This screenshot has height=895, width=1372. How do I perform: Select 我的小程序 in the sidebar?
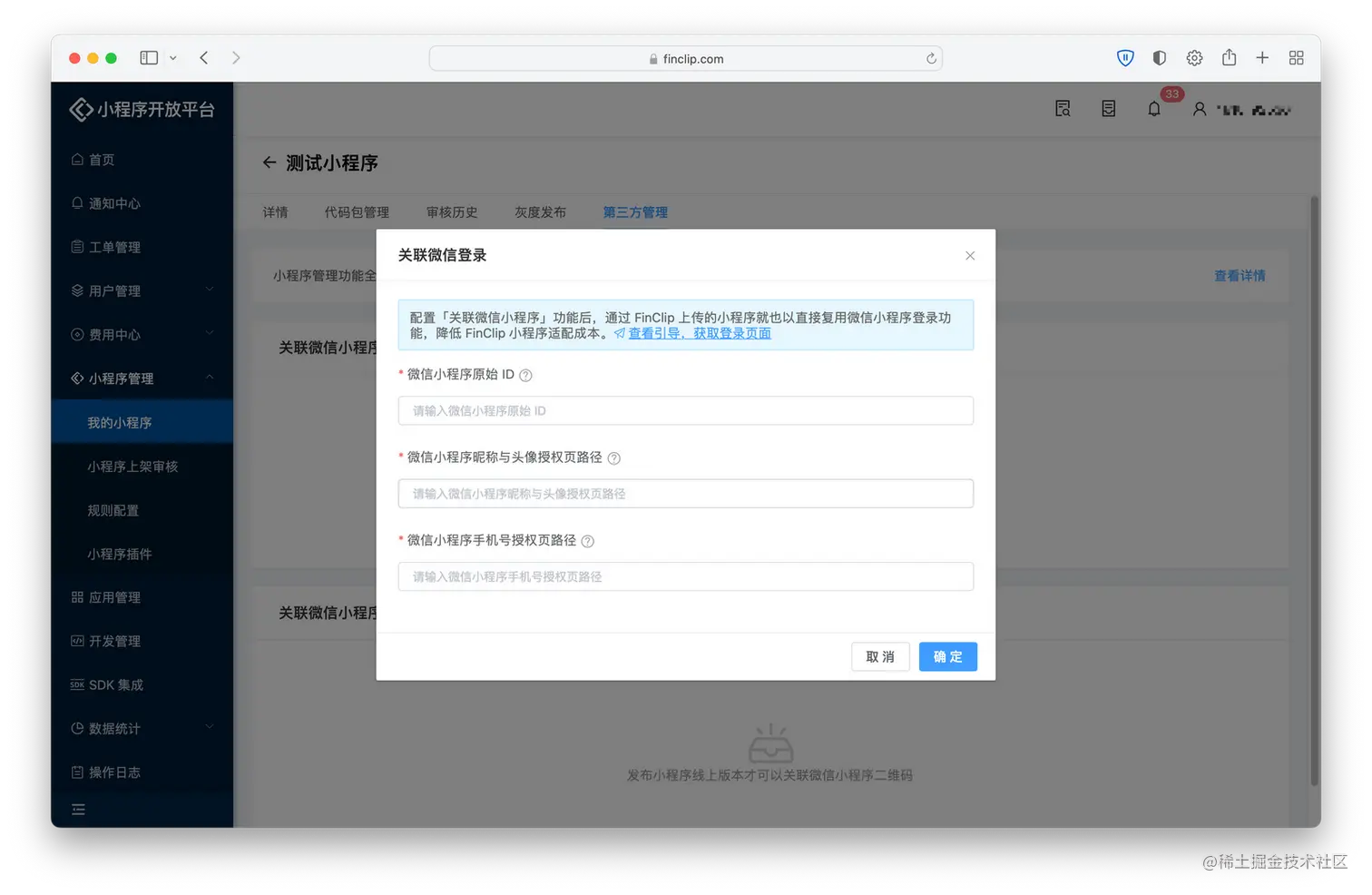click(142, 422)
